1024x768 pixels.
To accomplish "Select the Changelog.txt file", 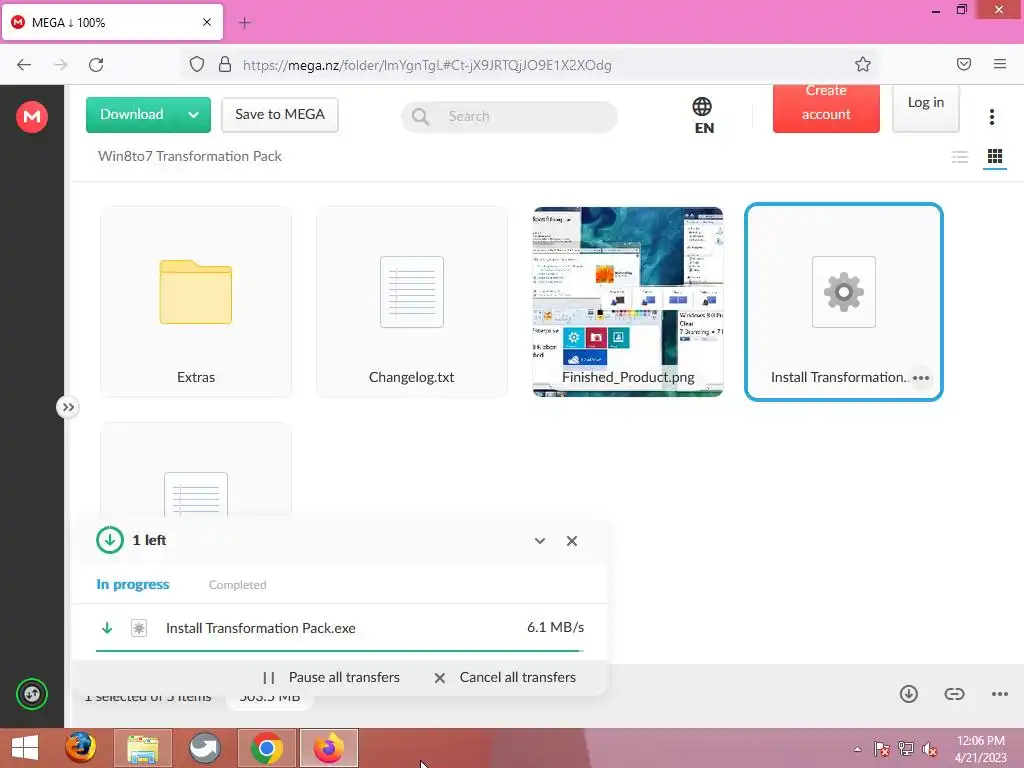I will click(x=411, y=302).
